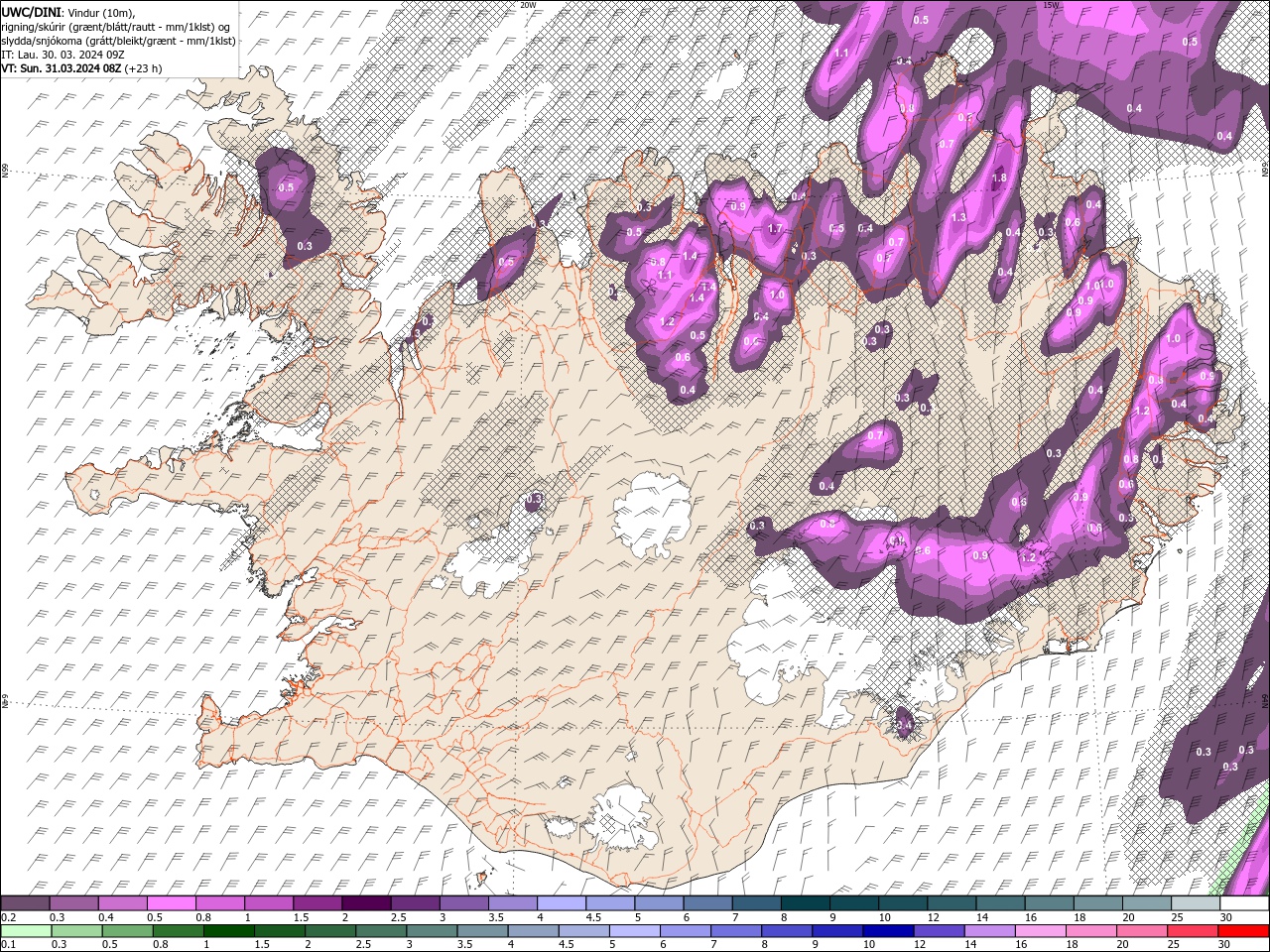Select the white upper legend swatch at 30
1270x952 pixels.
point(1243,903)
